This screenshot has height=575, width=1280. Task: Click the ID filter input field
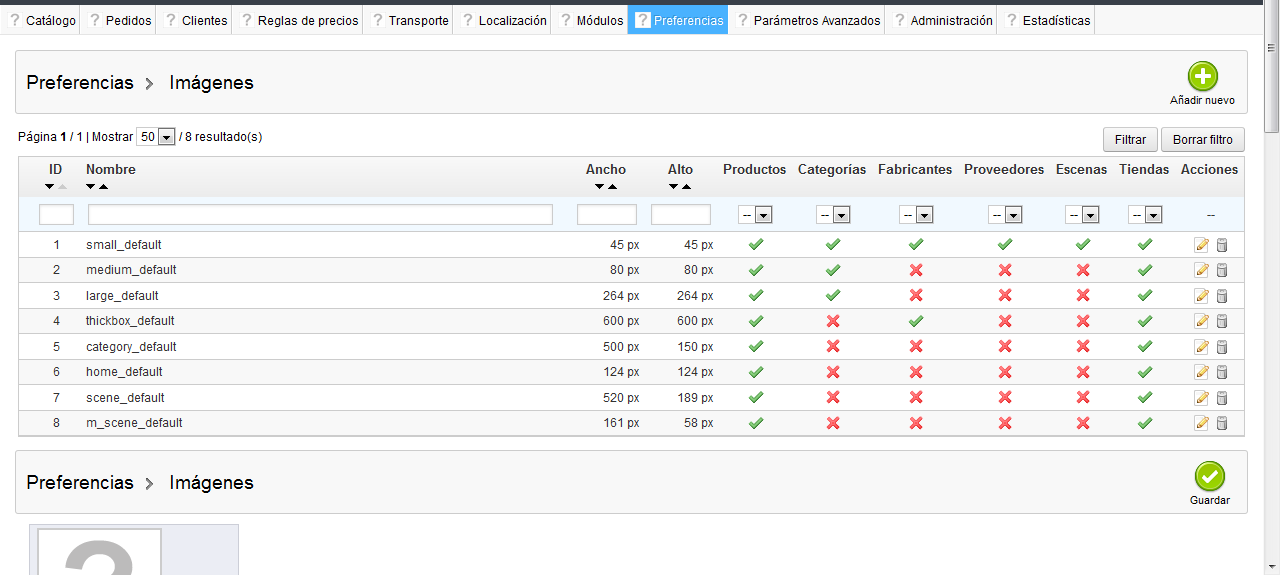[56, 214]
